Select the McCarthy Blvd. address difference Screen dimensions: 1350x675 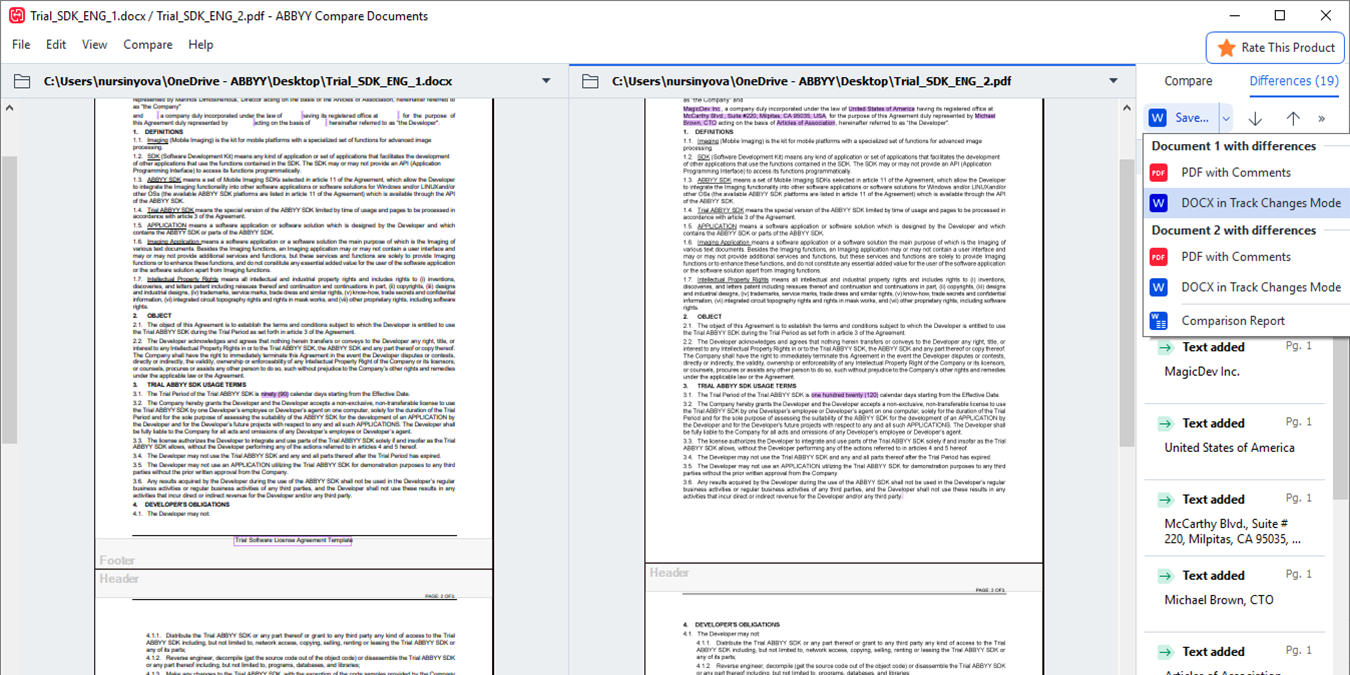pyautogui.click(x=1235, y=518)
